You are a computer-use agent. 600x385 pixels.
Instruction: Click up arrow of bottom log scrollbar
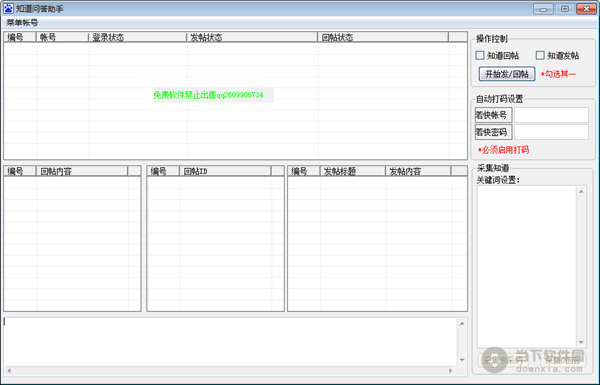point(462,324)
